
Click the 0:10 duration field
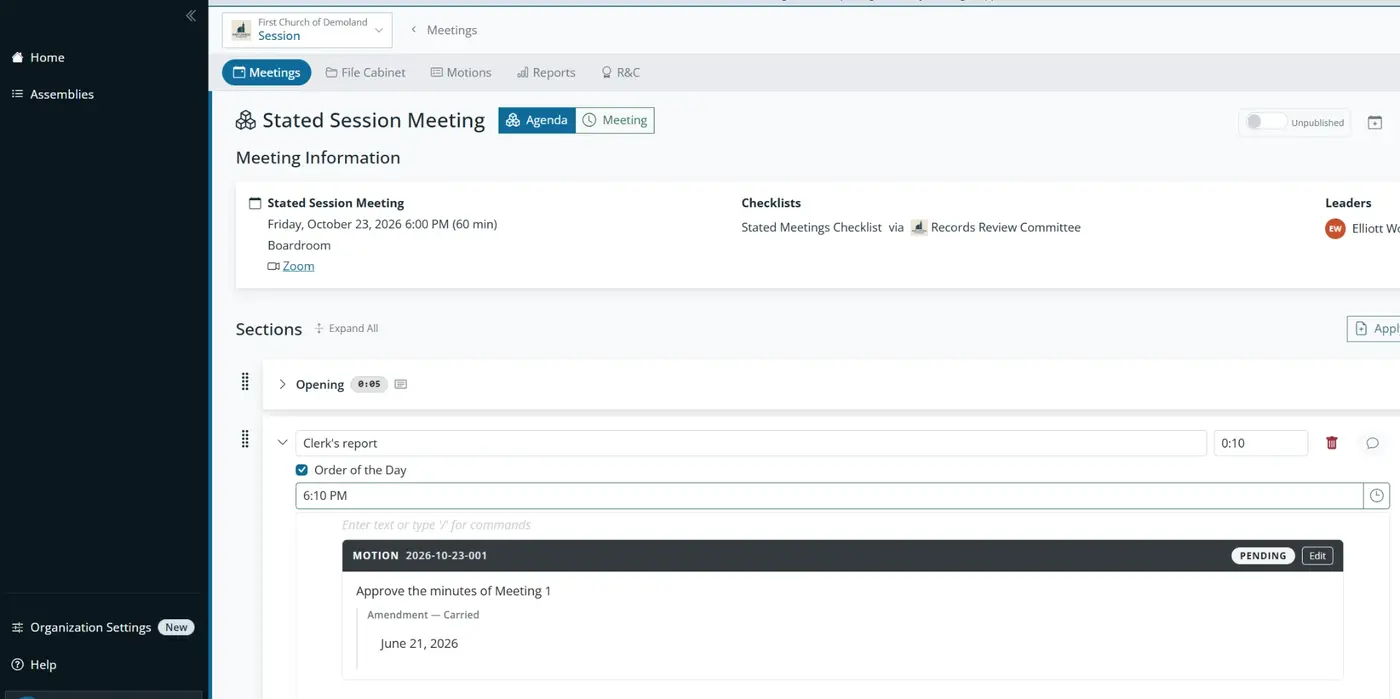coord(1261,443)
